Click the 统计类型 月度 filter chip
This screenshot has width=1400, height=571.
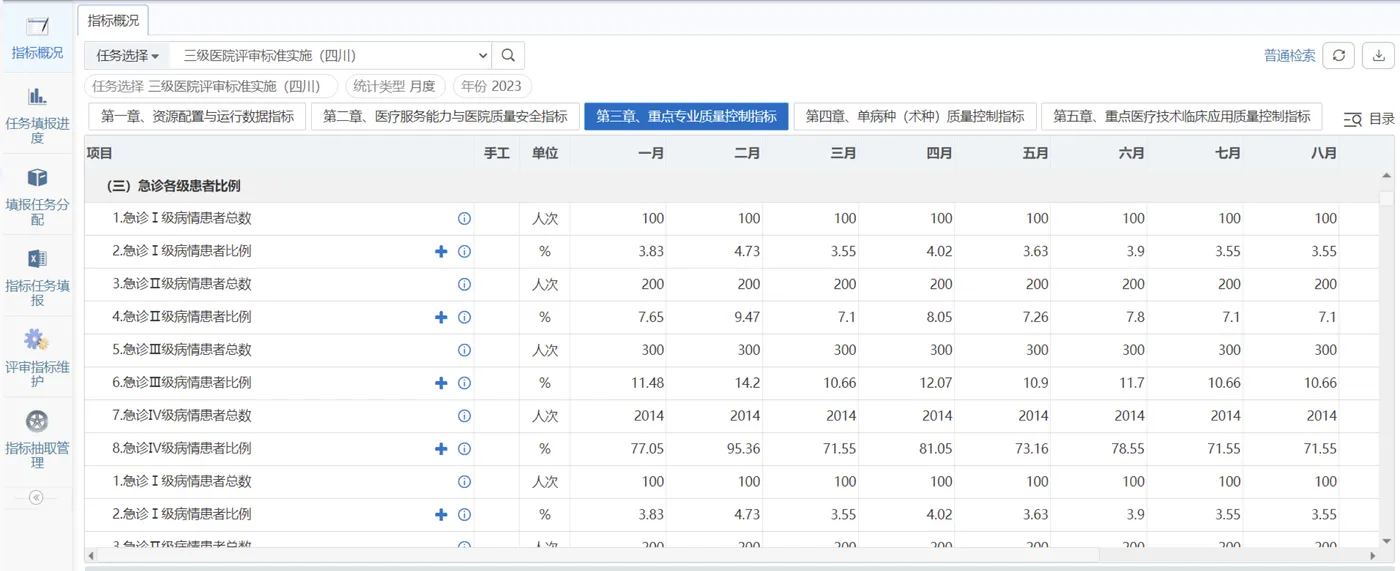point(395,86)
